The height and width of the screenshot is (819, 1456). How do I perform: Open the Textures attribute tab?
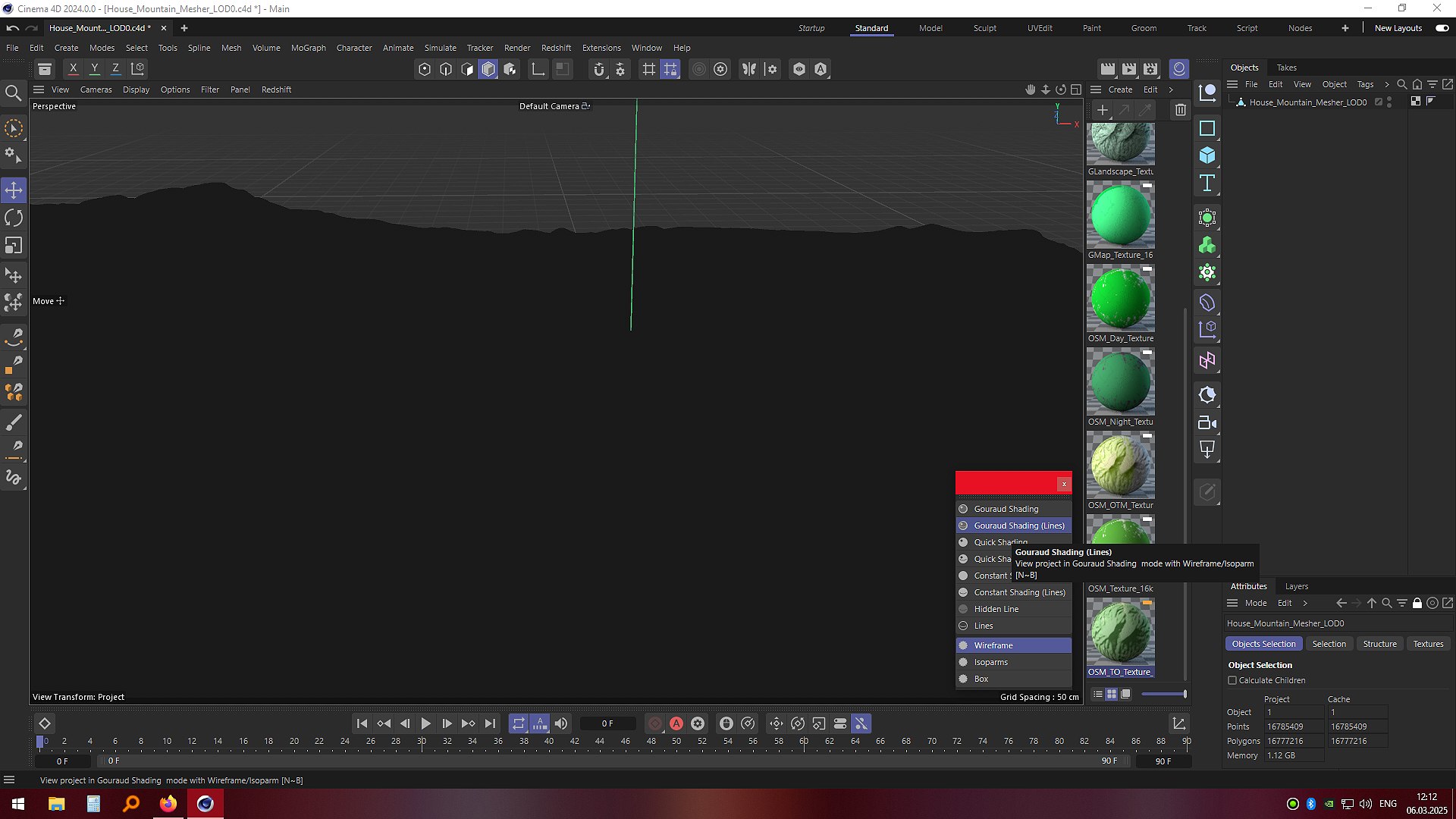tap(1428, 644)
